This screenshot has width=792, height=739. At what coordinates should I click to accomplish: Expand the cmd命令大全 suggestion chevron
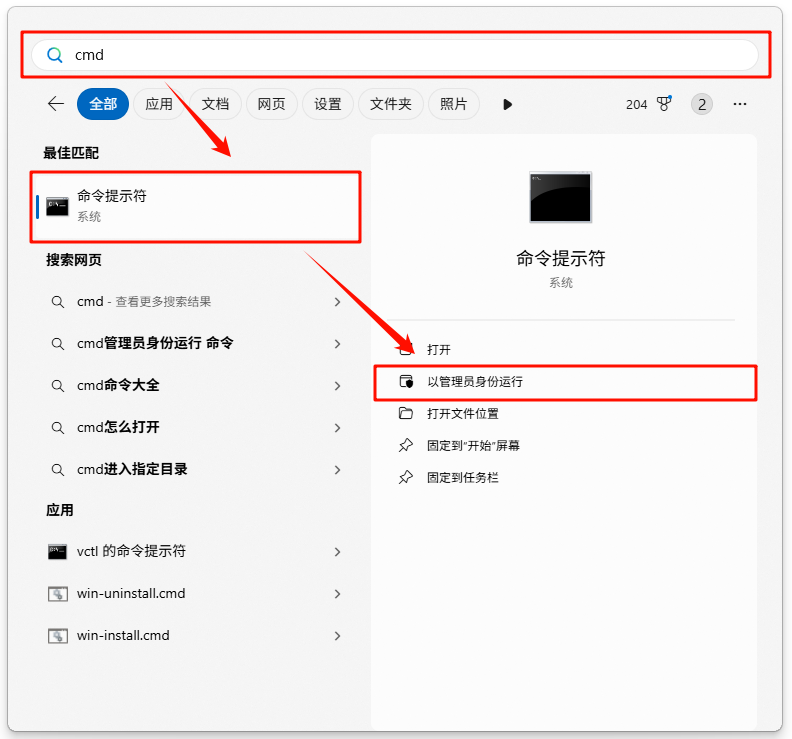coord(338,386)
